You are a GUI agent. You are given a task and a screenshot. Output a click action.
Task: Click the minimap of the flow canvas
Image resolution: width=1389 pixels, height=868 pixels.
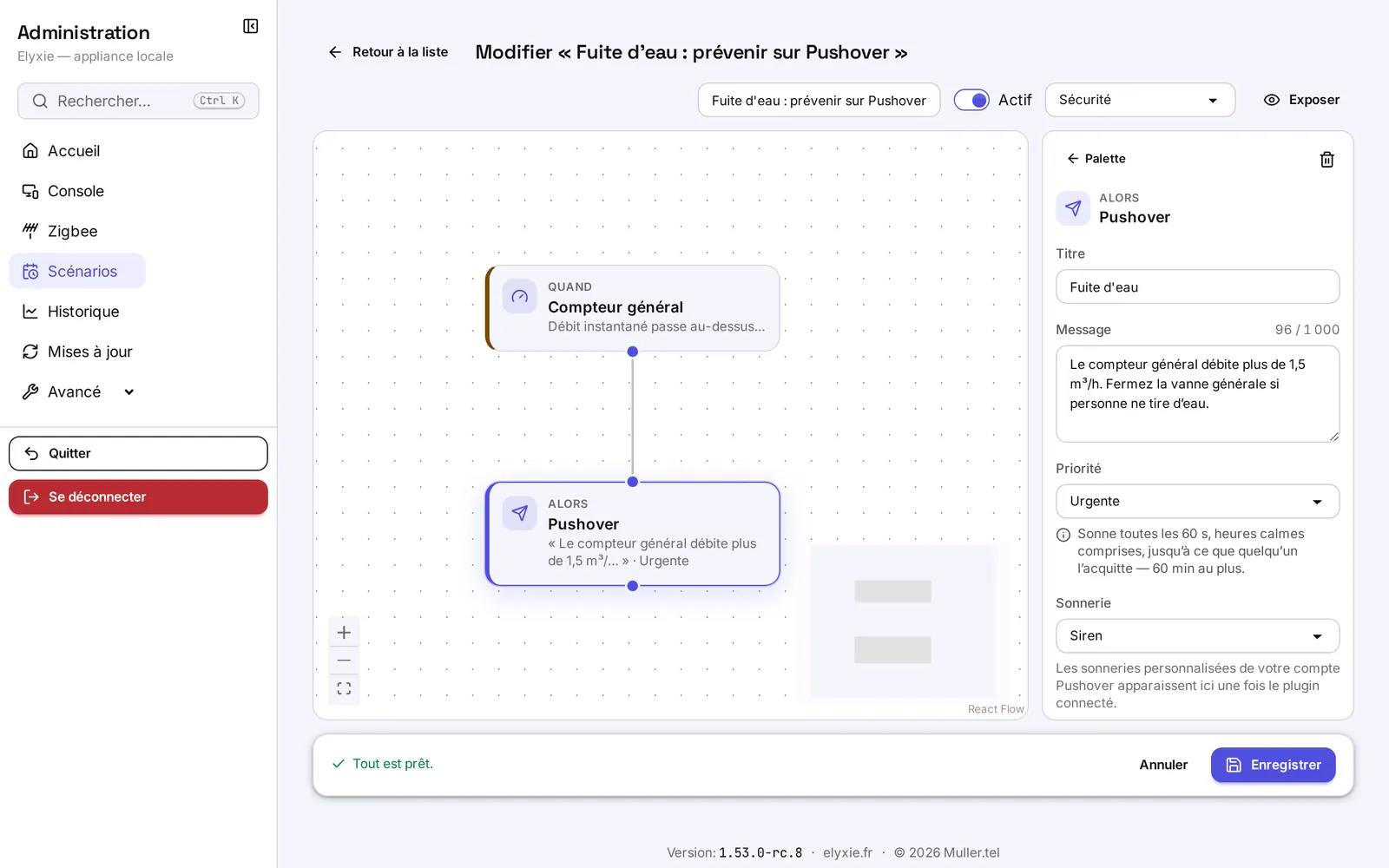coord(903,621)
